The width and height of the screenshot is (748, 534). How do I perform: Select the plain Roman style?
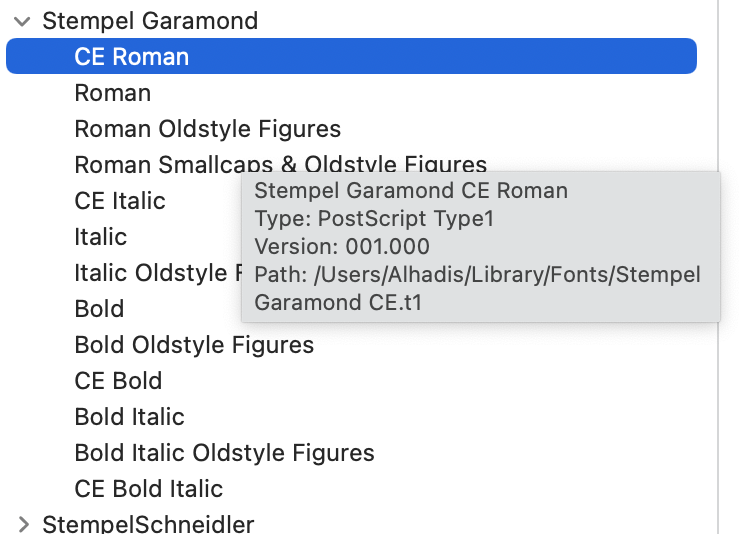coord(113,93)
